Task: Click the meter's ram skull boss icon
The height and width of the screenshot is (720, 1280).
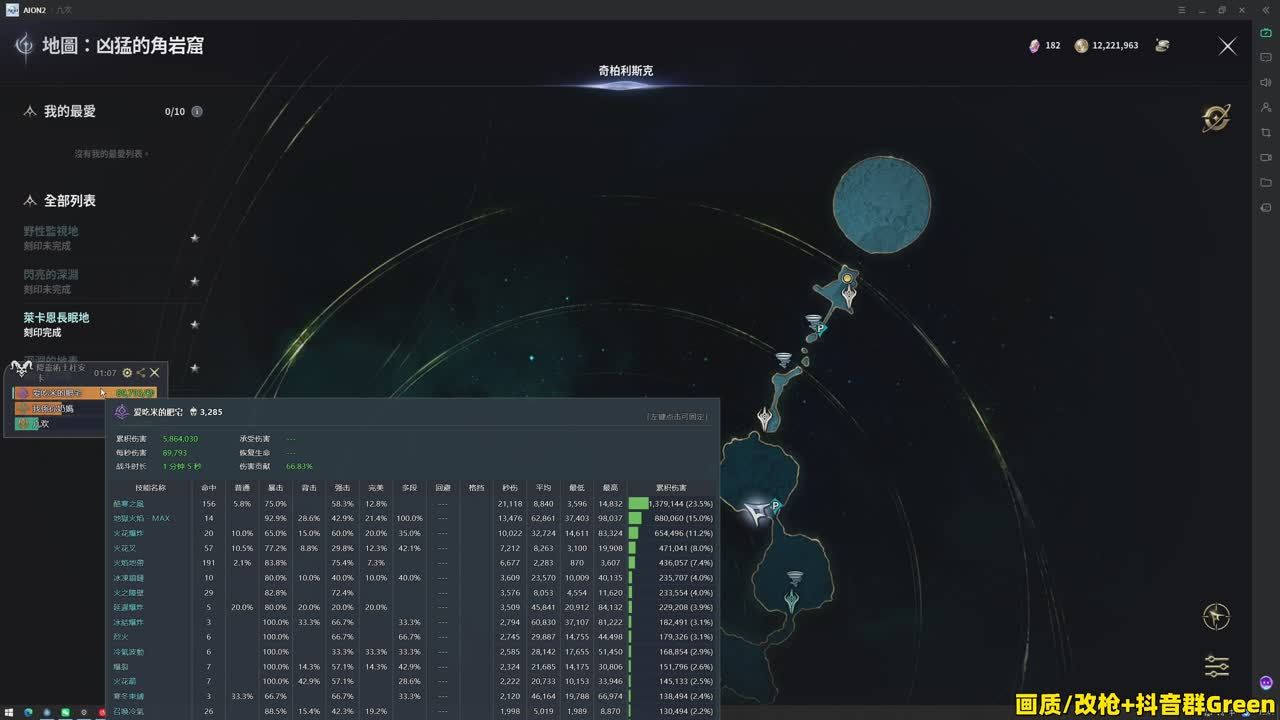Action: point(22,368)
